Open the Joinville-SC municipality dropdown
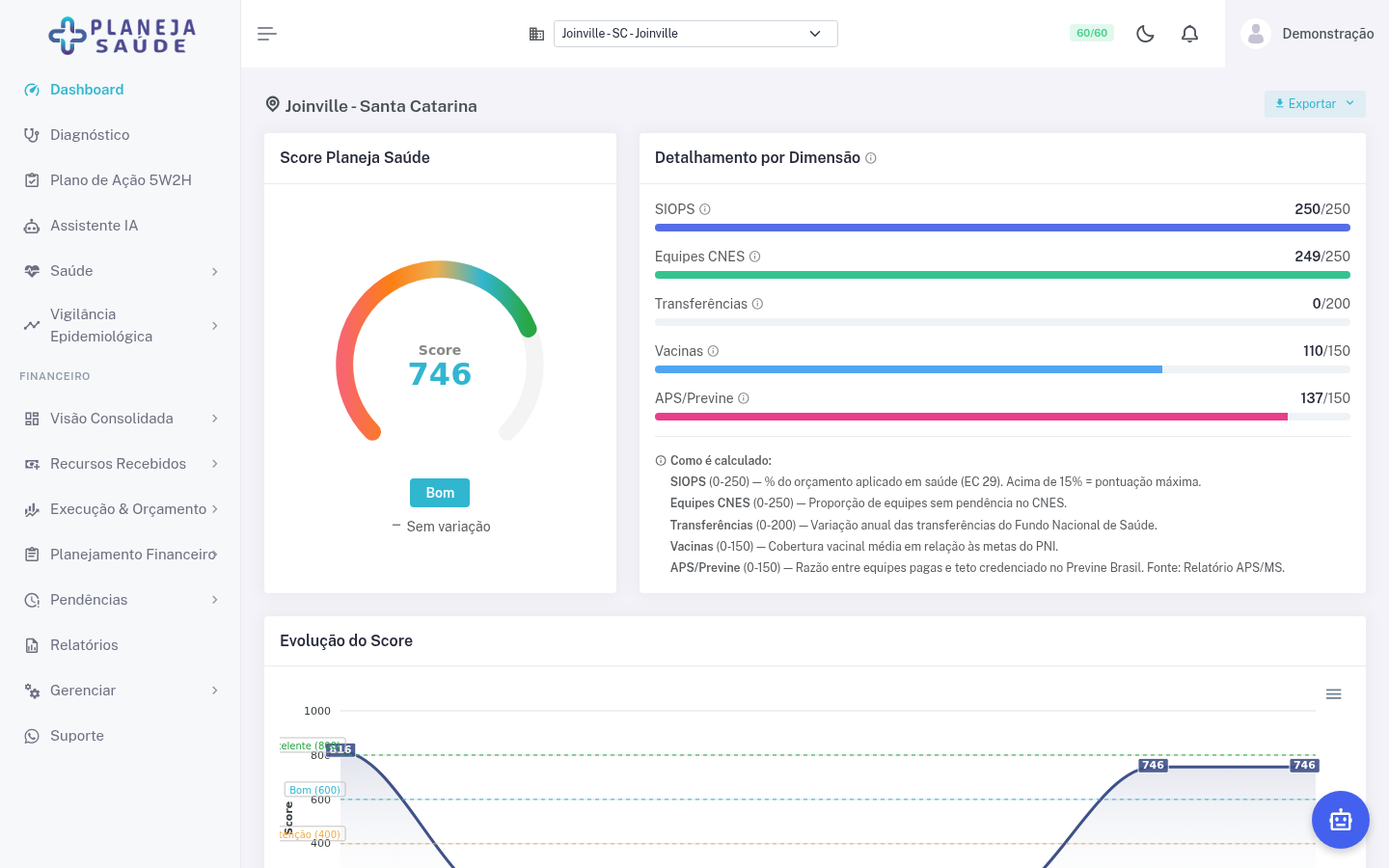The height and width of the screenshot is (868, 1389). (695, 34)
